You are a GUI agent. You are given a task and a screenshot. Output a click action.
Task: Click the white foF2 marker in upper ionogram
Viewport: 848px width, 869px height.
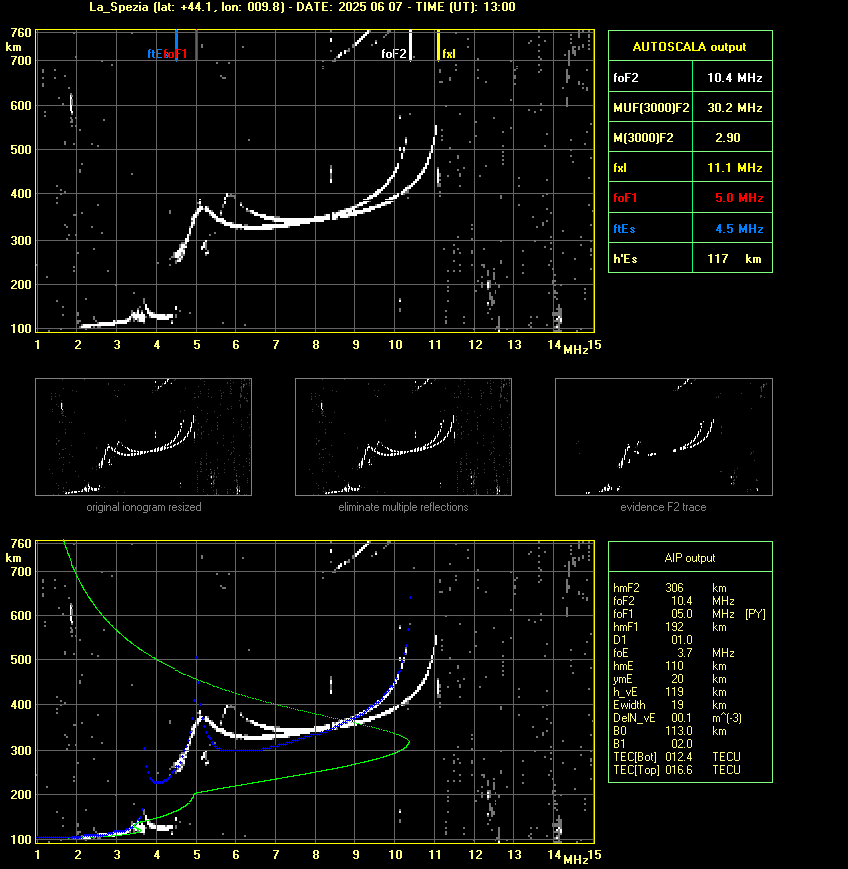coord(410,45)
